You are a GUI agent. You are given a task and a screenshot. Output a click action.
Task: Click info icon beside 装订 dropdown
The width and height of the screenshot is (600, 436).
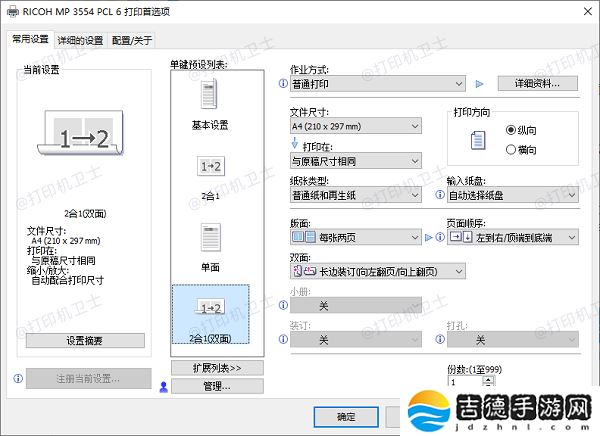[283, 339]
